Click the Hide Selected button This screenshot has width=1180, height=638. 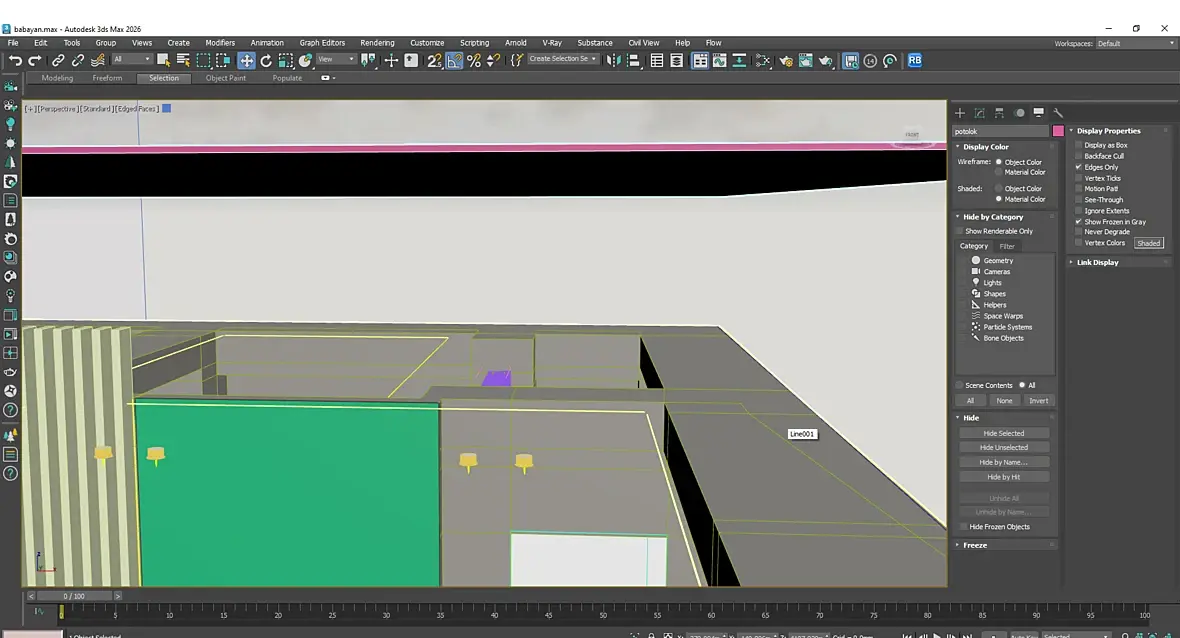click(1003, 433)
